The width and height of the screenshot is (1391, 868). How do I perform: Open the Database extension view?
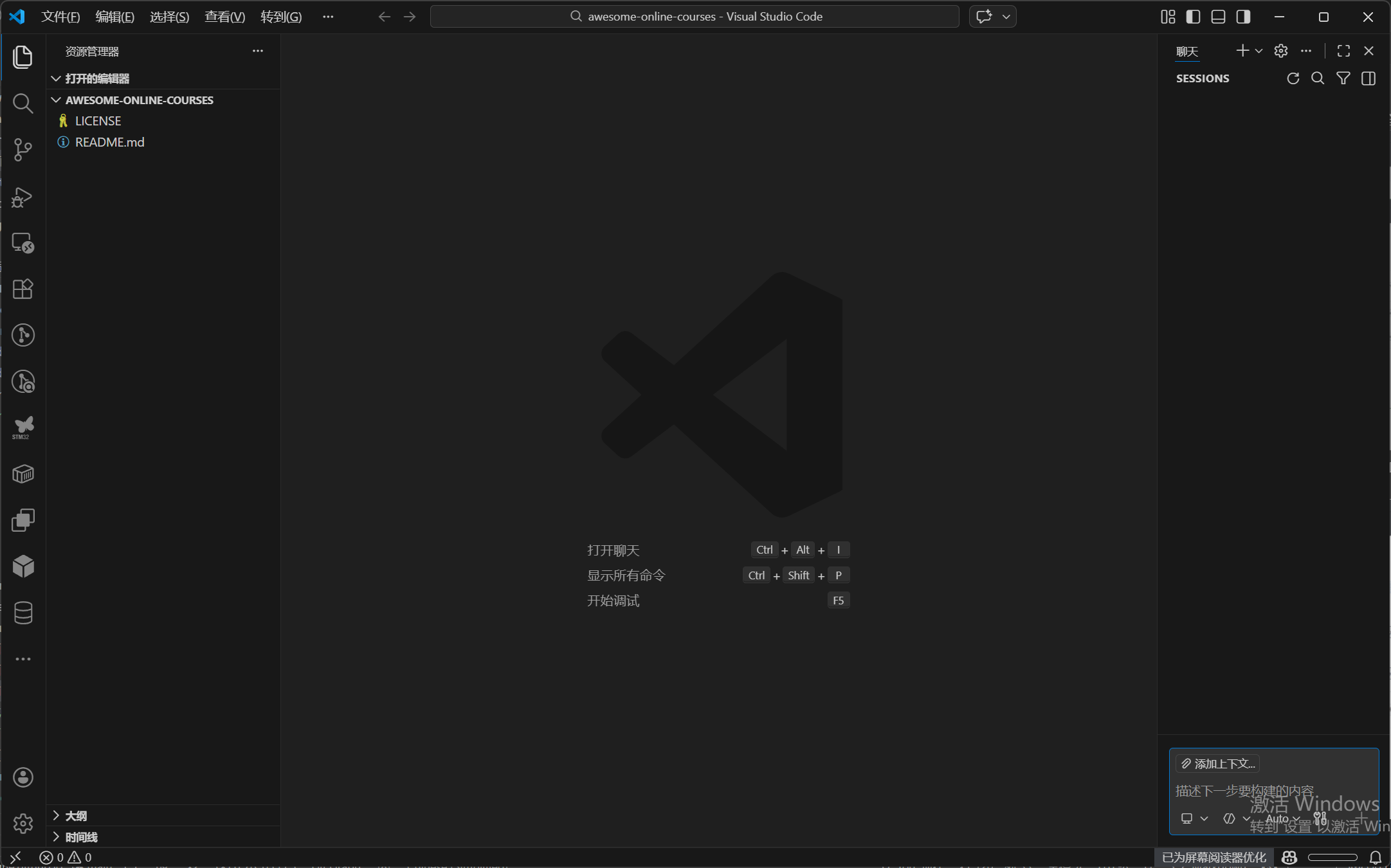(23, 612)
